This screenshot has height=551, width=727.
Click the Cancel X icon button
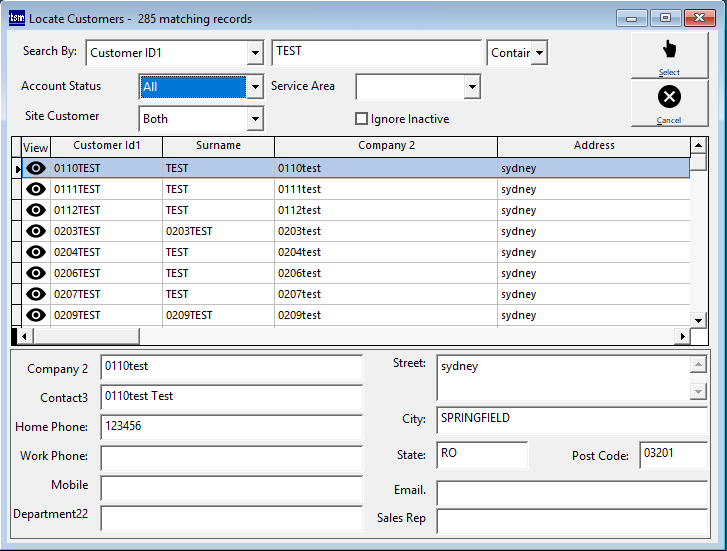click(x=669, y=102)
